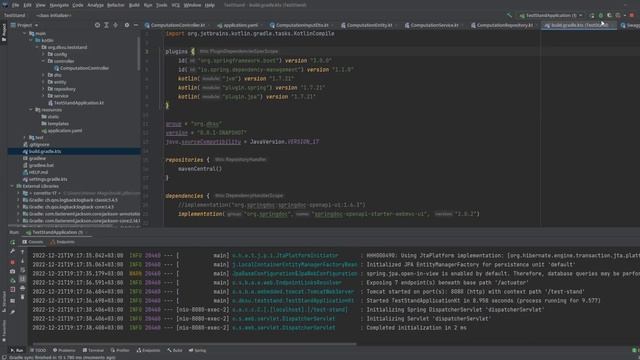
Task: Click the debug bug icon in top toolbar
Action: 601,16
